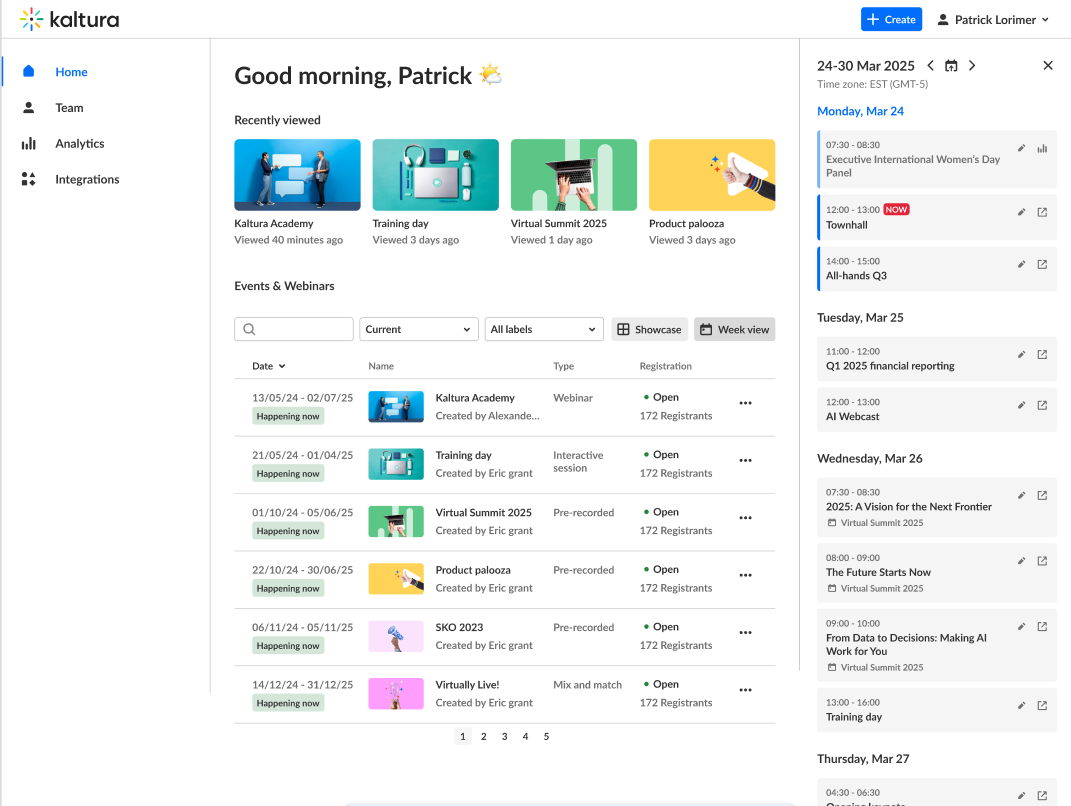1071x806 pixels.
Task: Open the Current status dropdown
Action: click(419, 329)
